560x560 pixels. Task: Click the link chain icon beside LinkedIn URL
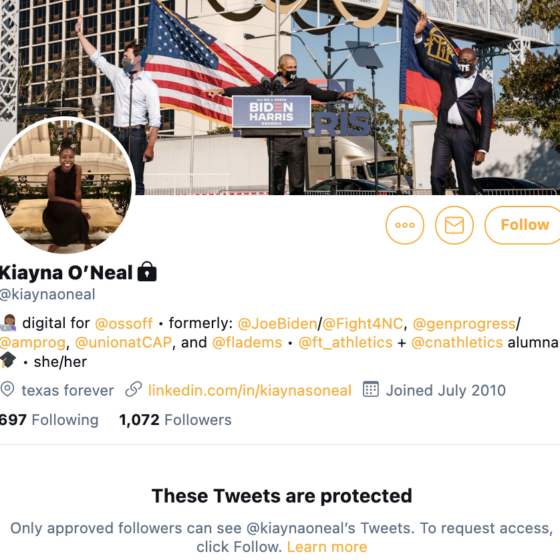click(134, 390)
